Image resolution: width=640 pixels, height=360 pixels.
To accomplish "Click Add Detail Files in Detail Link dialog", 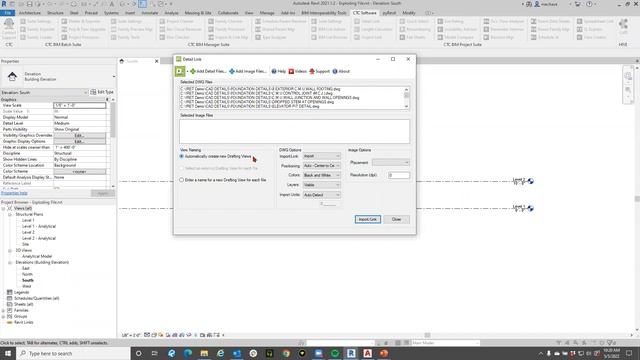I will pos(208,71).
